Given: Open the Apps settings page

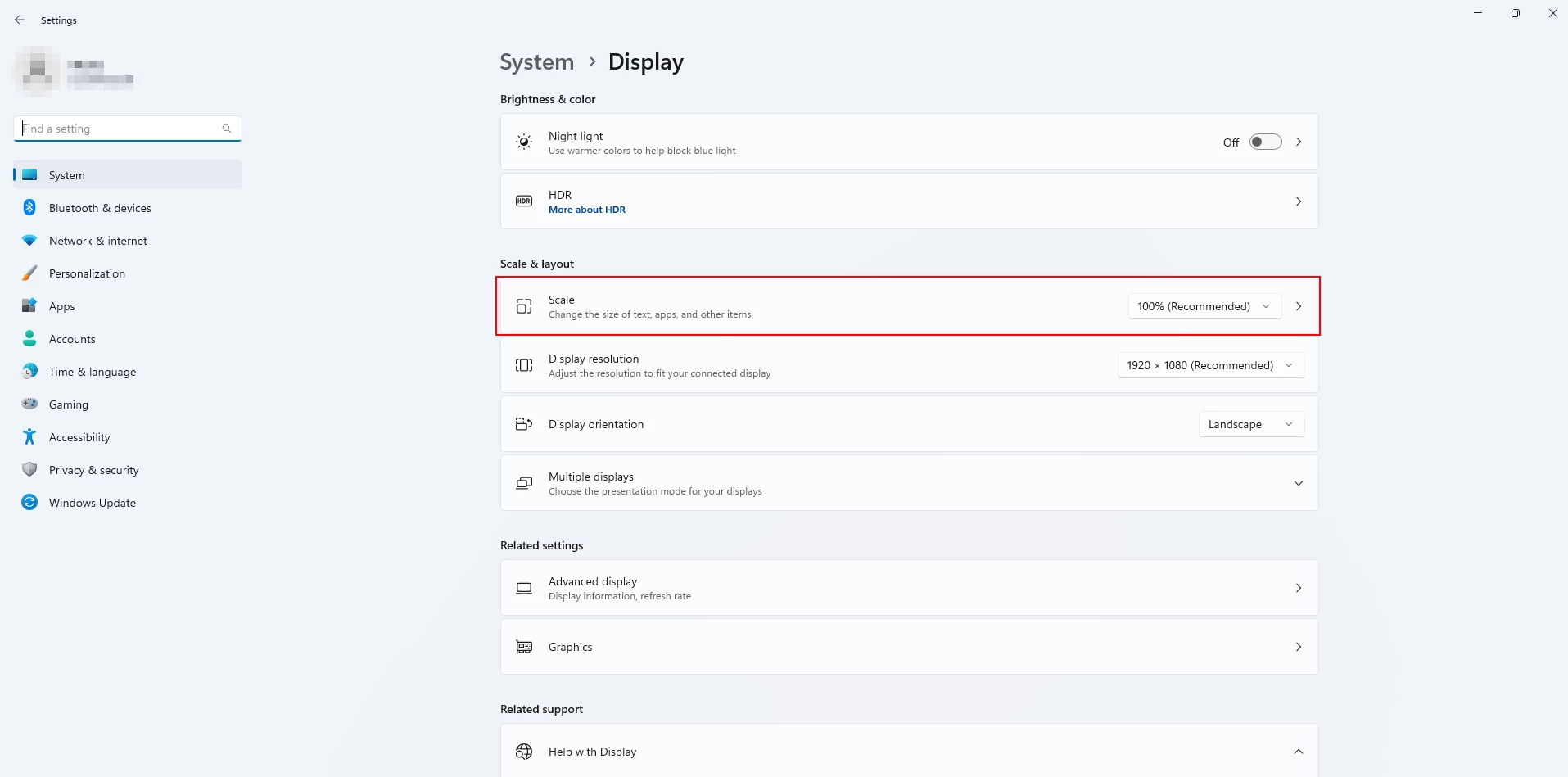Looking at the screenshot, I should tap(128, 306).
